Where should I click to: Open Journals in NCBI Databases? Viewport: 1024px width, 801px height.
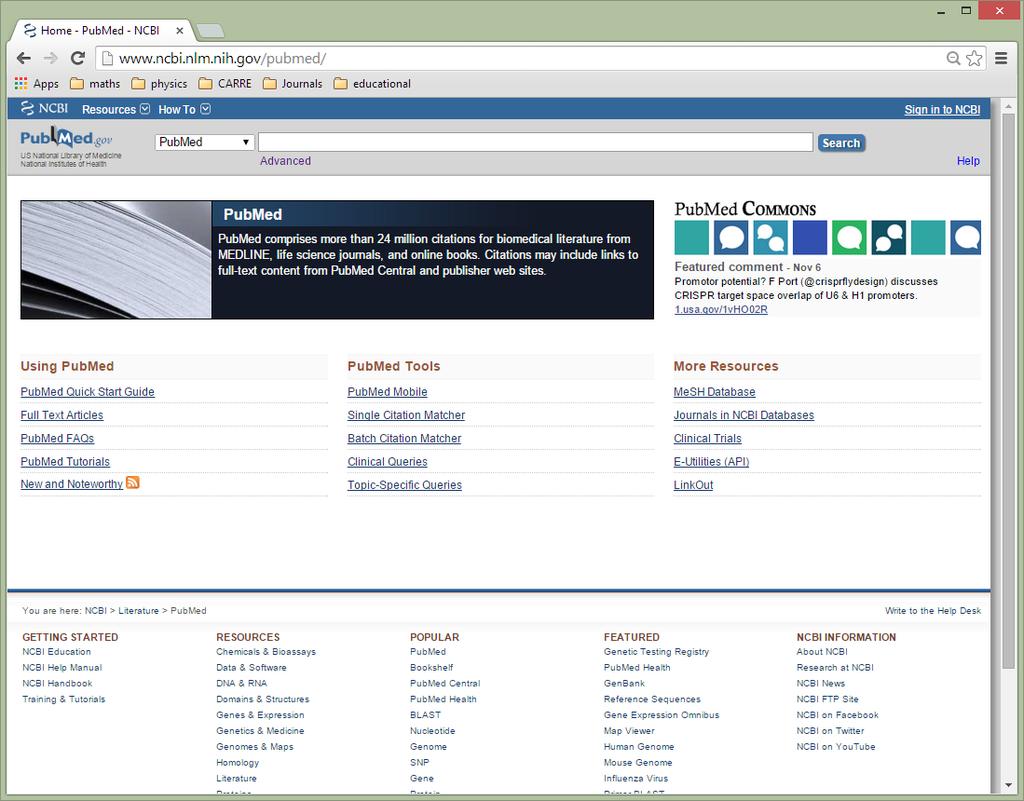[x=744, y=415]
